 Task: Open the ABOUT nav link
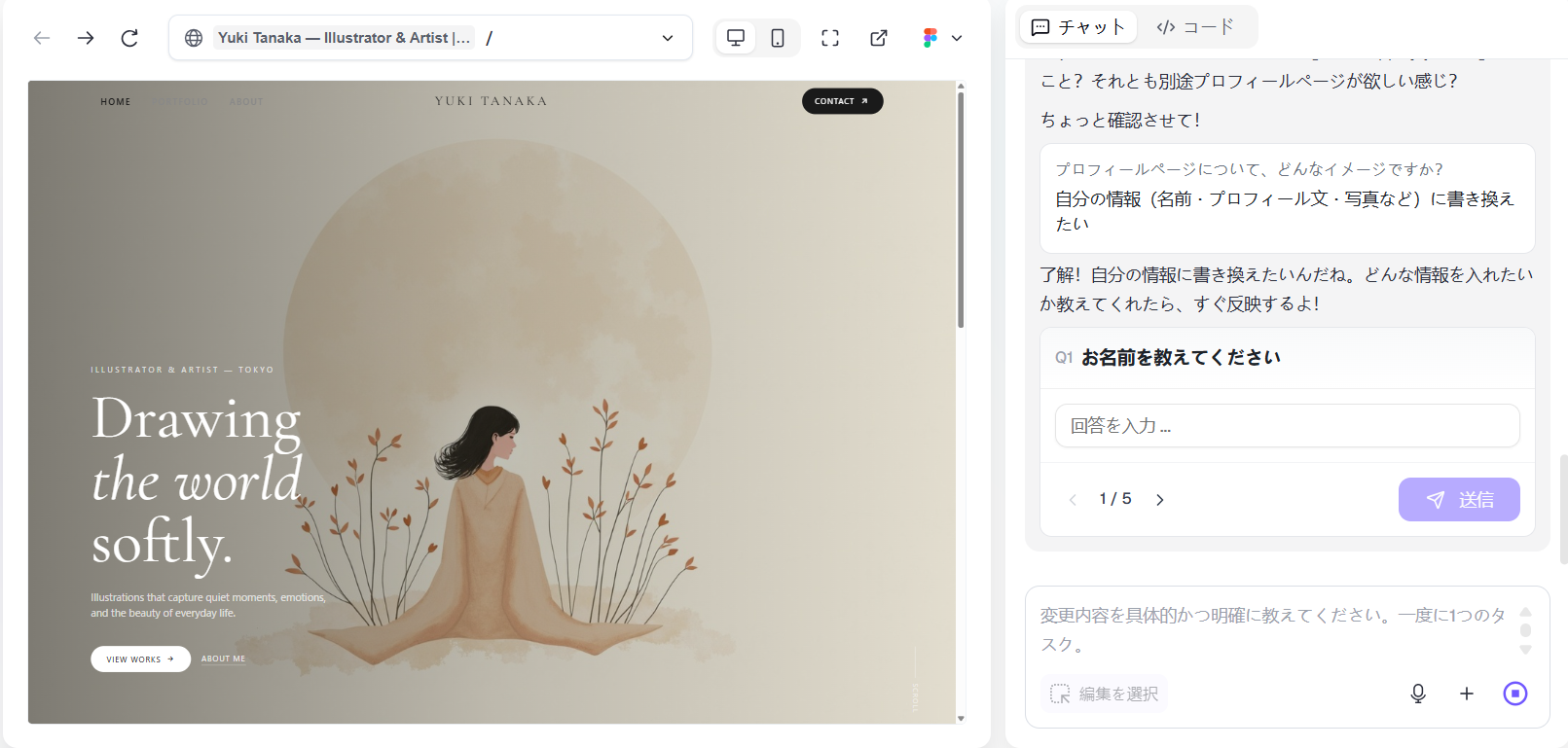click(246, 101)
